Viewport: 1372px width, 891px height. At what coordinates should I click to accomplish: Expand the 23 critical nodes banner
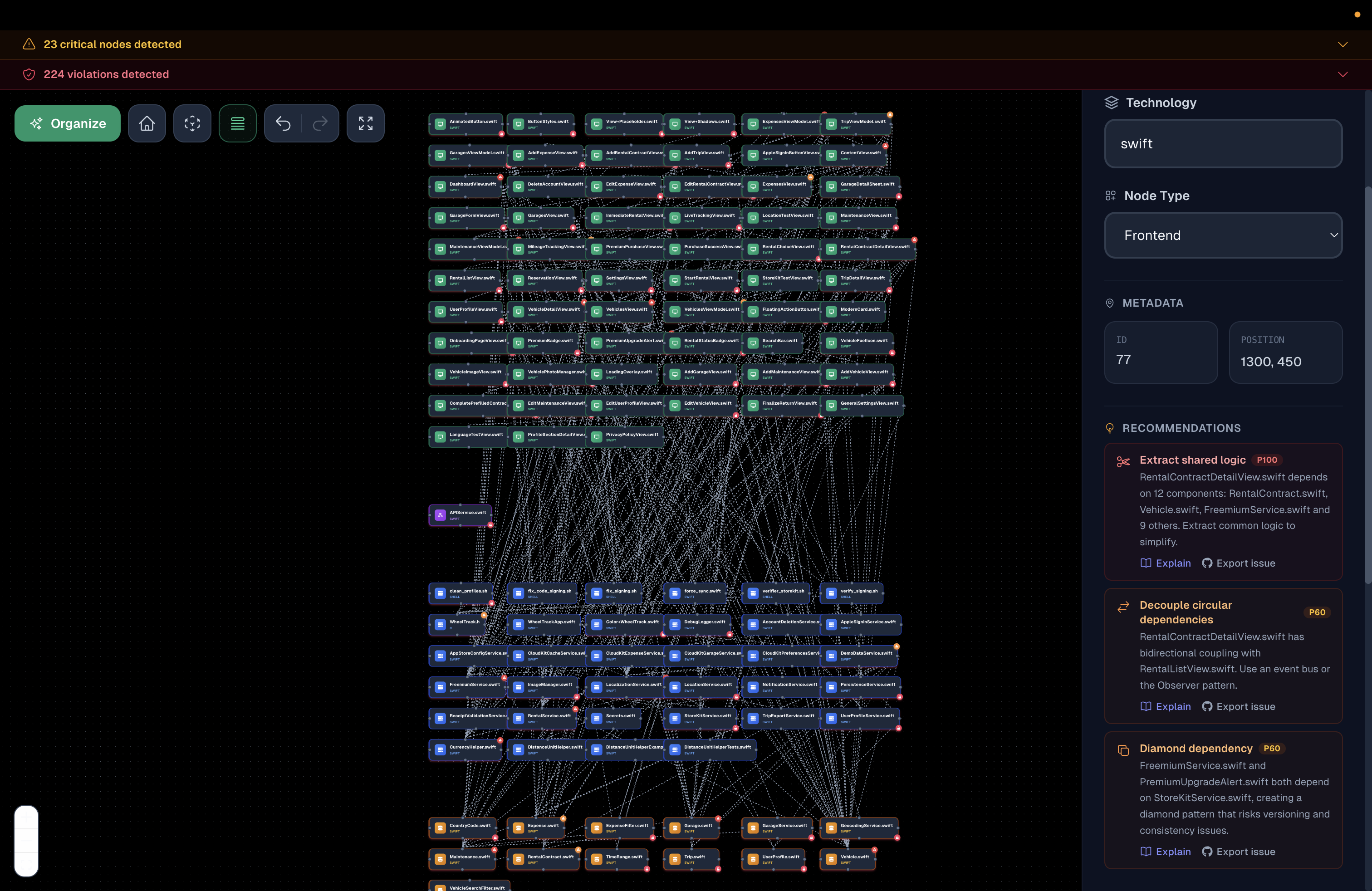[1343, 44]
